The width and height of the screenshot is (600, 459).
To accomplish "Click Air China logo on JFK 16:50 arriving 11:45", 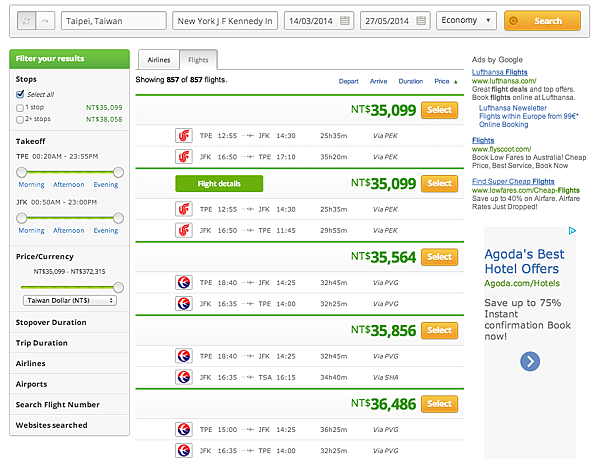I will 184,230.
